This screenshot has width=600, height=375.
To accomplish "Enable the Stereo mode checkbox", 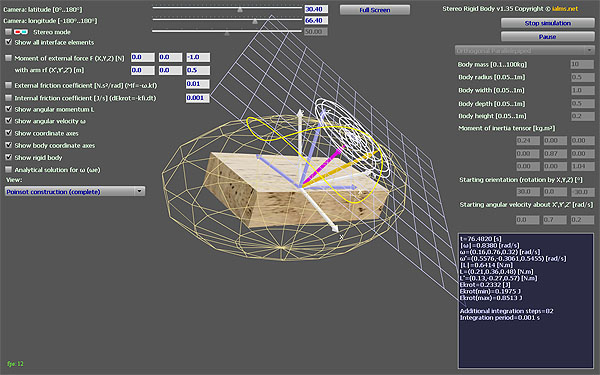I will pos(8,32).
